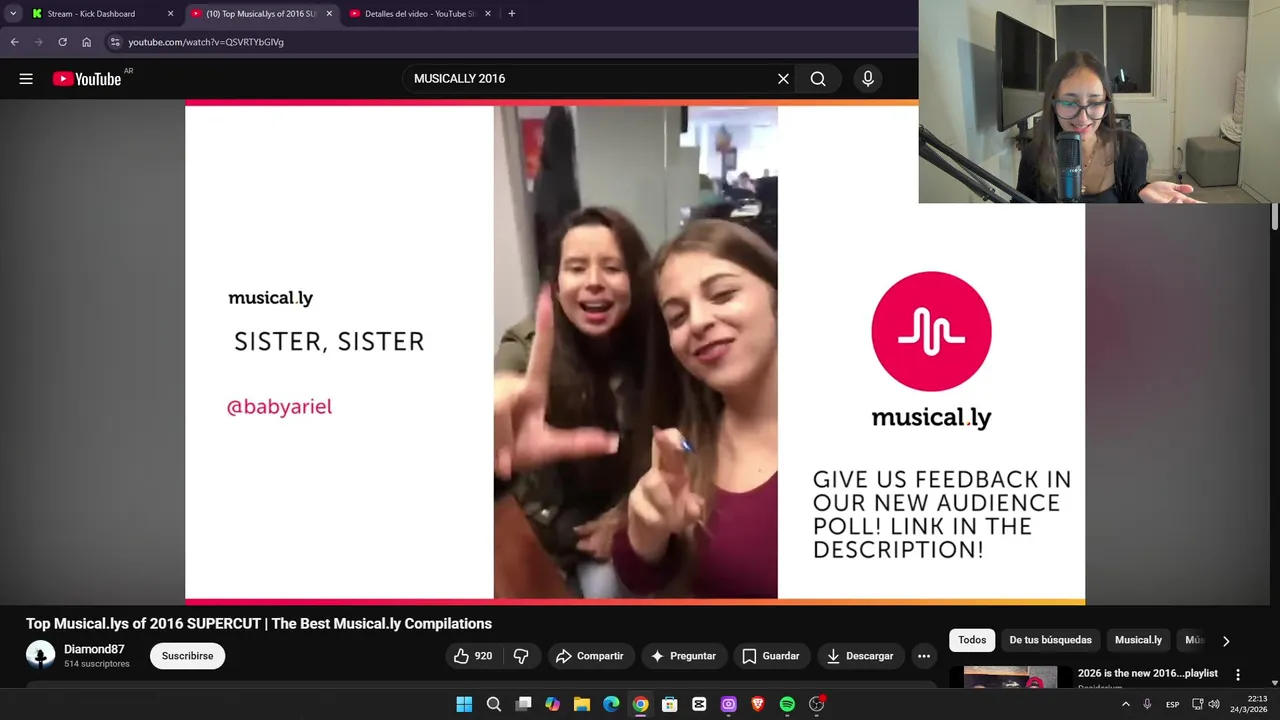Click the video title text

(259, 623)
